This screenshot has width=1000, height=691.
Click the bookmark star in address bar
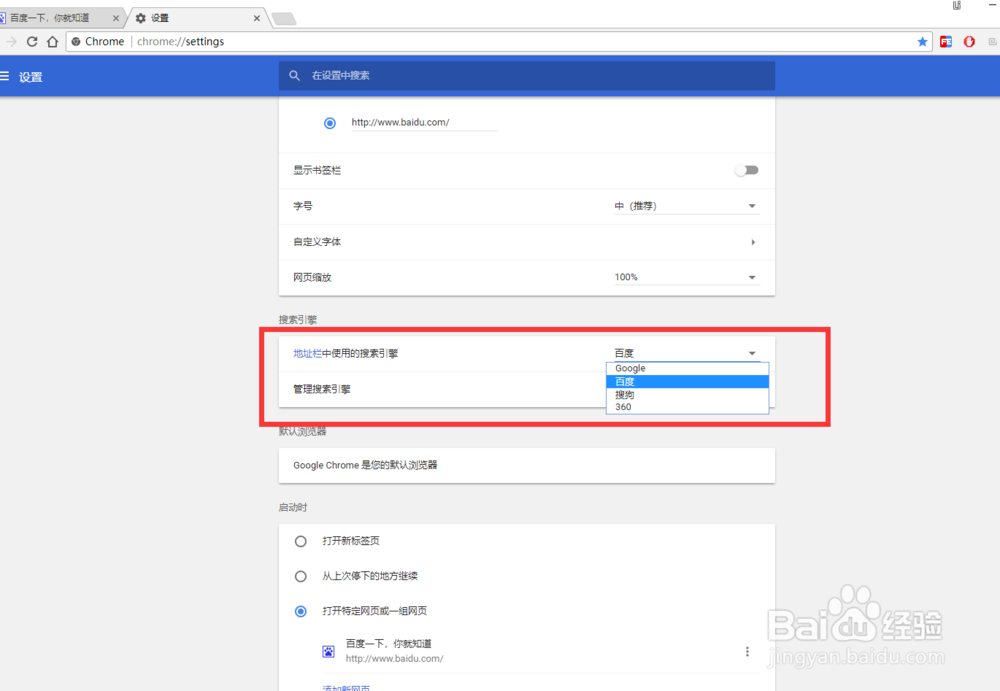tap(922, 41)
